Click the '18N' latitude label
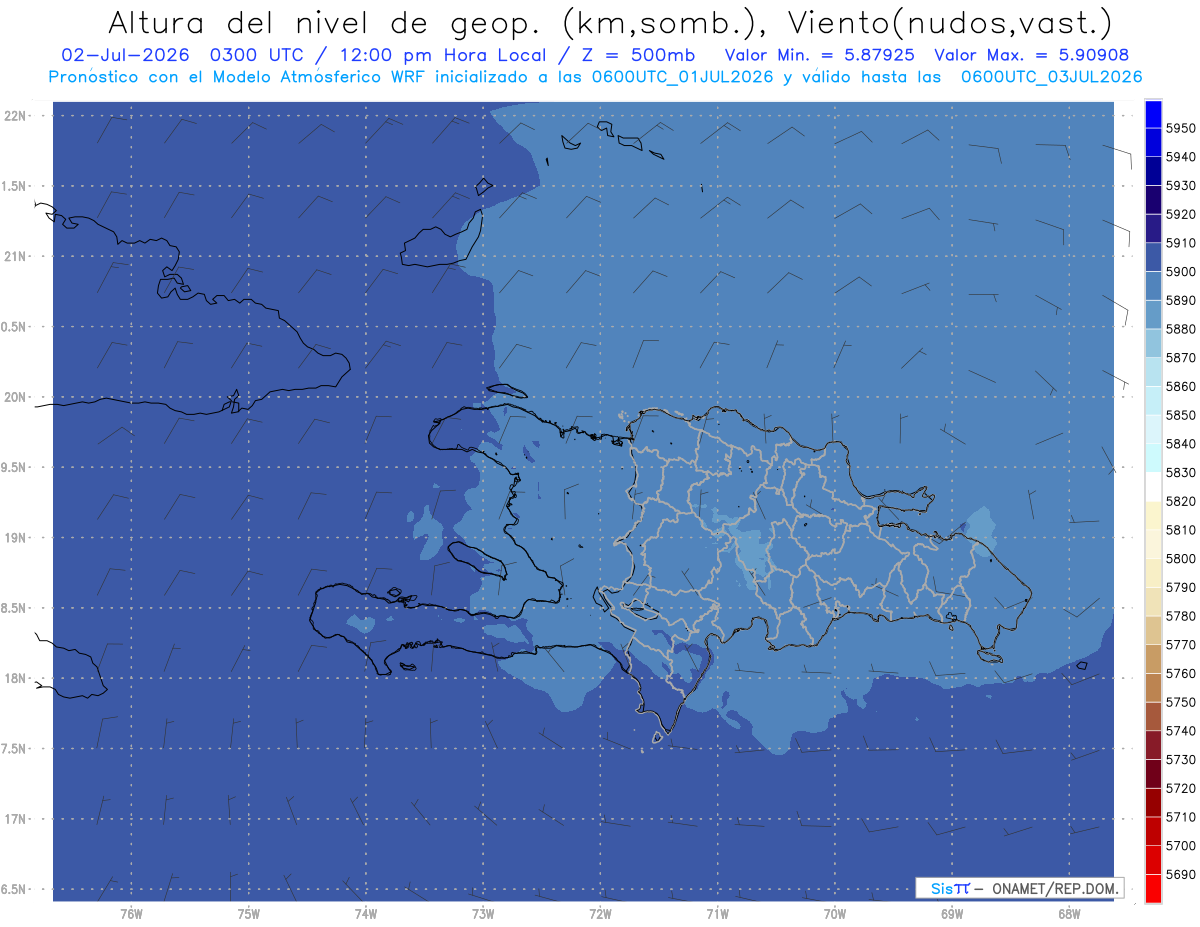The height and width of the screenshot is (927, 1200). 17,678
